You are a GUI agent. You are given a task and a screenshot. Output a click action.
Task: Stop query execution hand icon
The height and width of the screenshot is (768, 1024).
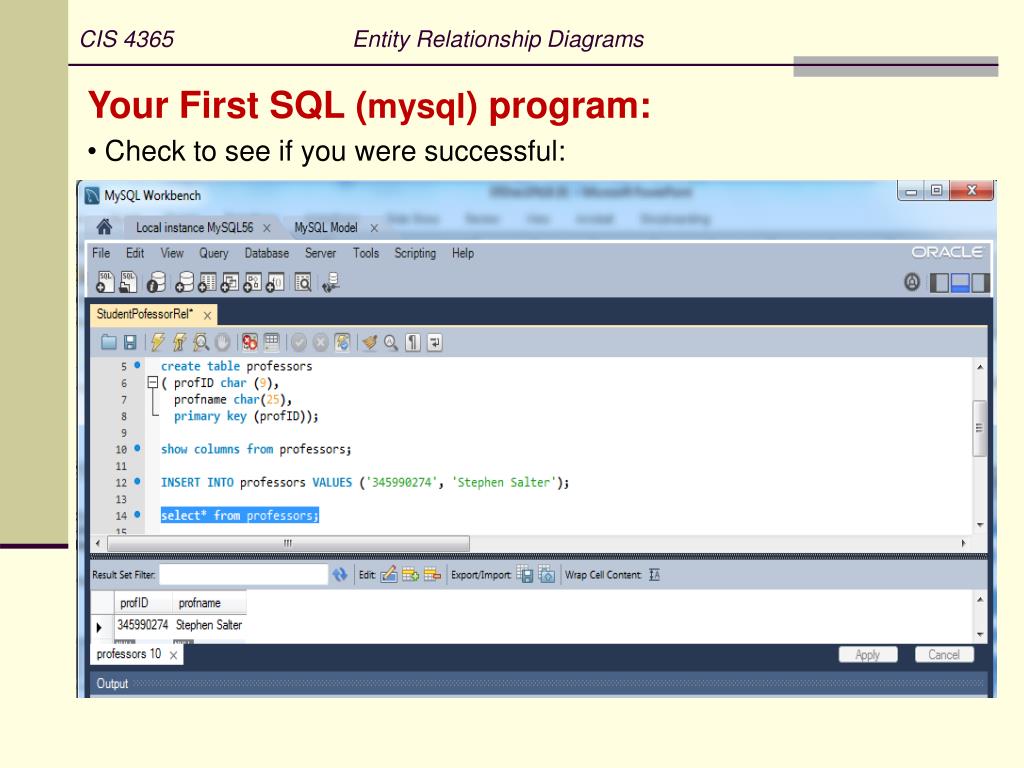pyautogui.click(x=222, y=342)
